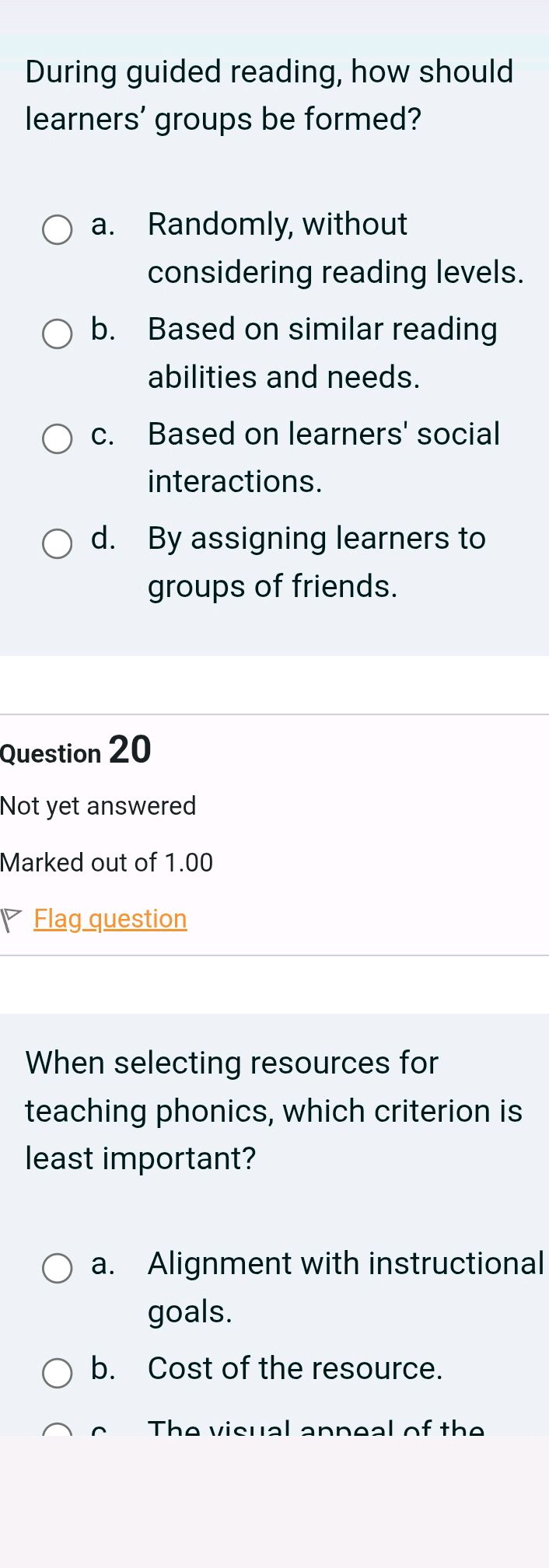549x1568 pixels.
Task: Click the phonics resources question text
Action: 272,1110
